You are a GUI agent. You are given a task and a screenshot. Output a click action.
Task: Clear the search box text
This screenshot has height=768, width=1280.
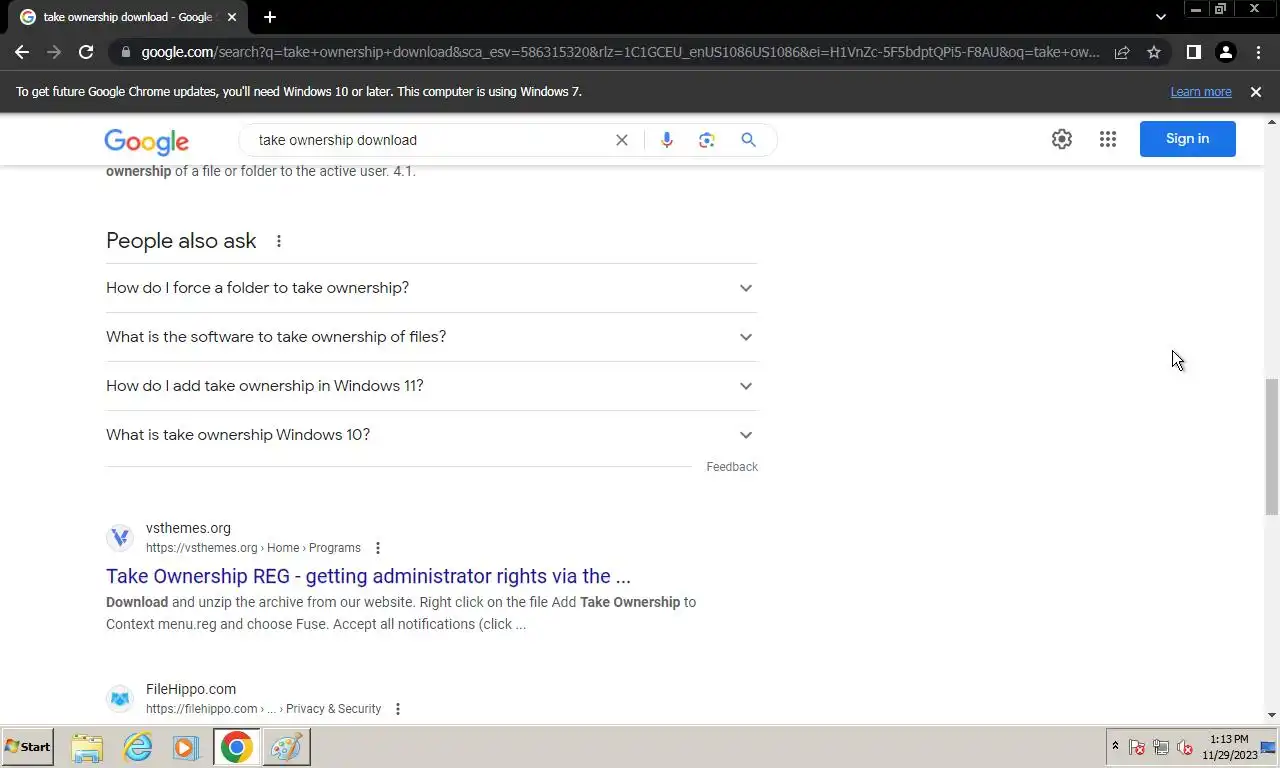click(622, 140)
